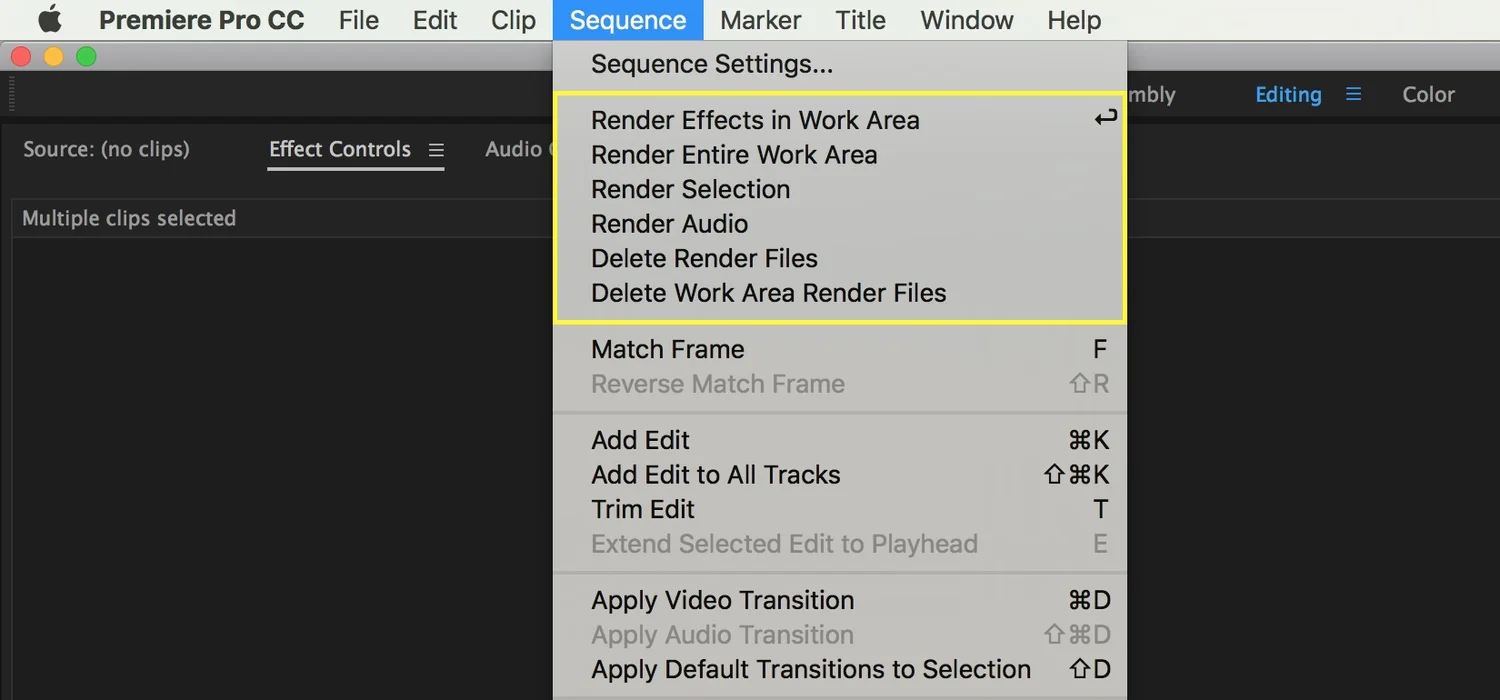Open the File menu
This screenshot has width=1500, height=700.
tap(358, 20)
